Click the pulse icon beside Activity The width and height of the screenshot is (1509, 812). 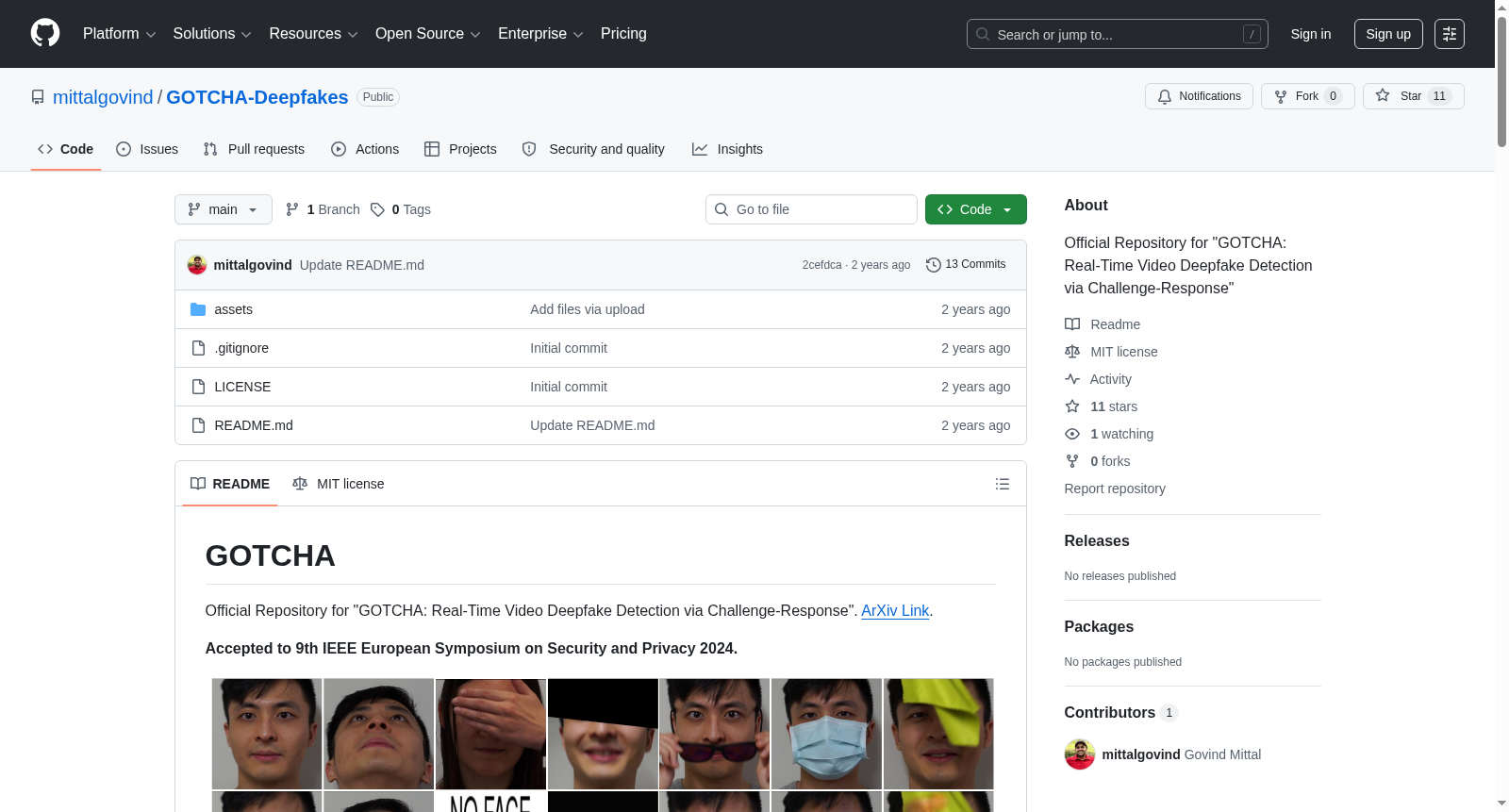(1072, 379)
